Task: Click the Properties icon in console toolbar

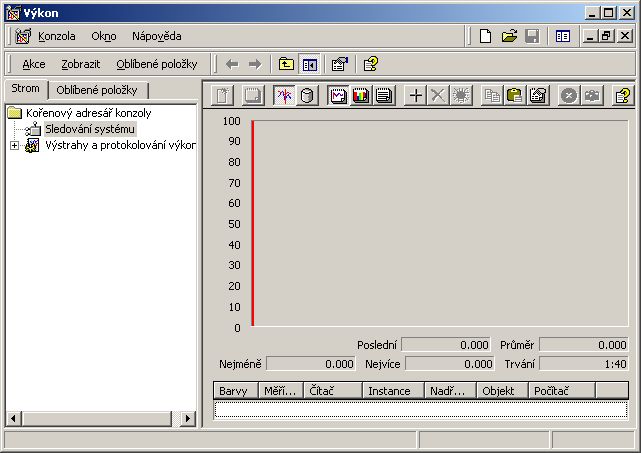Action: [340, 64]
